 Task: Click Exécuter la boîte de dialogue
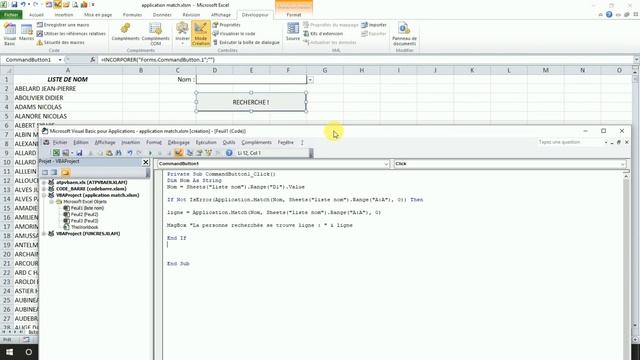[x=246, y=42]
